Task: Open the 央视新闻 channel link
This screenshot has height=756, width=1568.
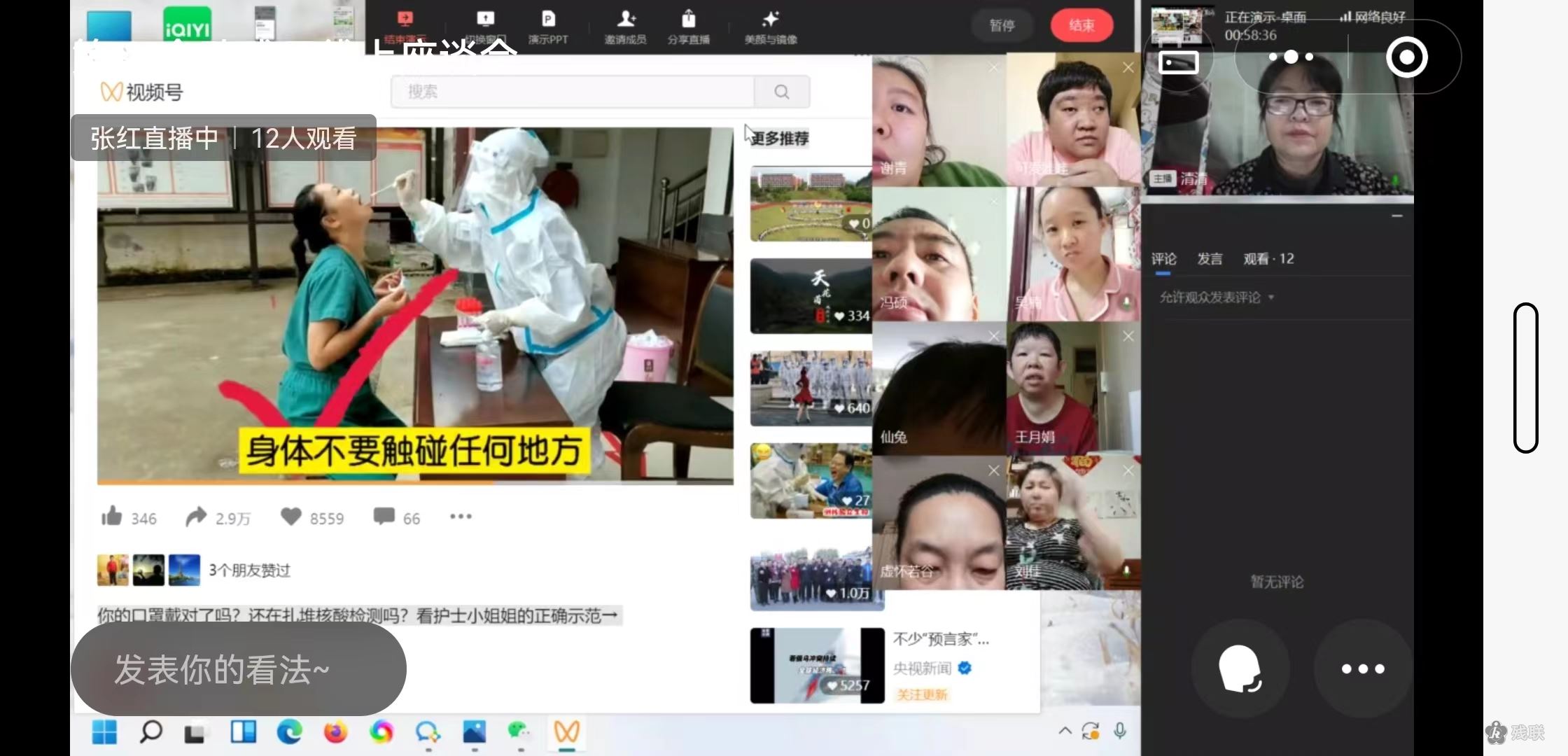Action: pyautogui.click(x=932, y=668)
